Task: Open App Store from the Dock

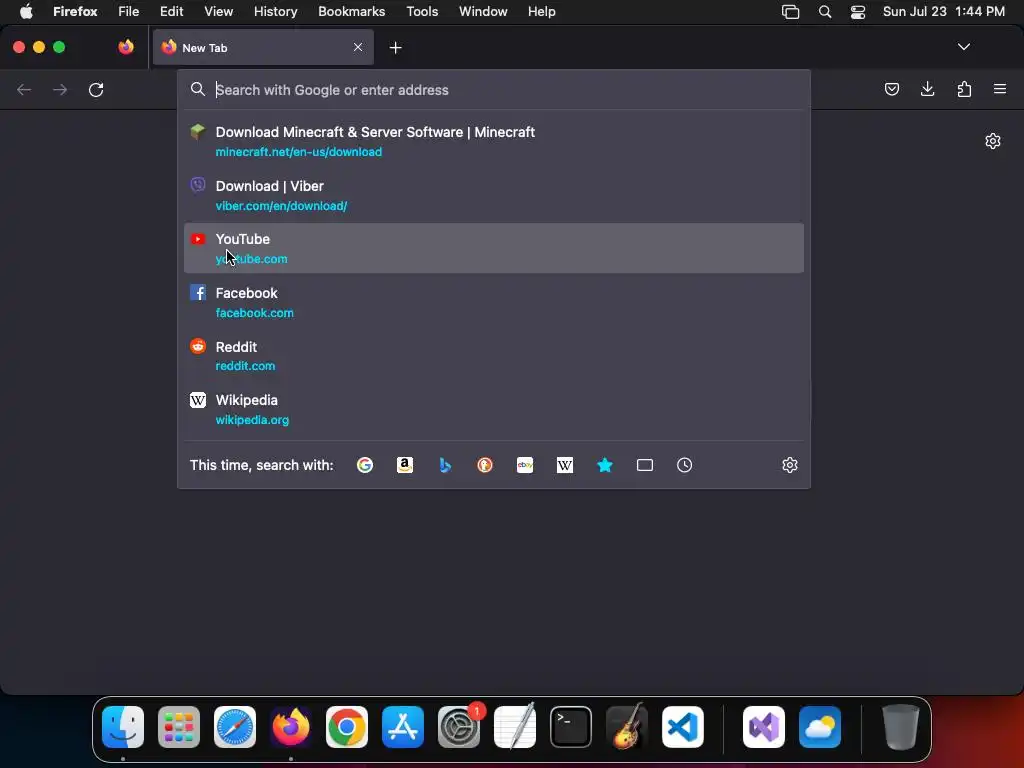Action: [403, 726]
